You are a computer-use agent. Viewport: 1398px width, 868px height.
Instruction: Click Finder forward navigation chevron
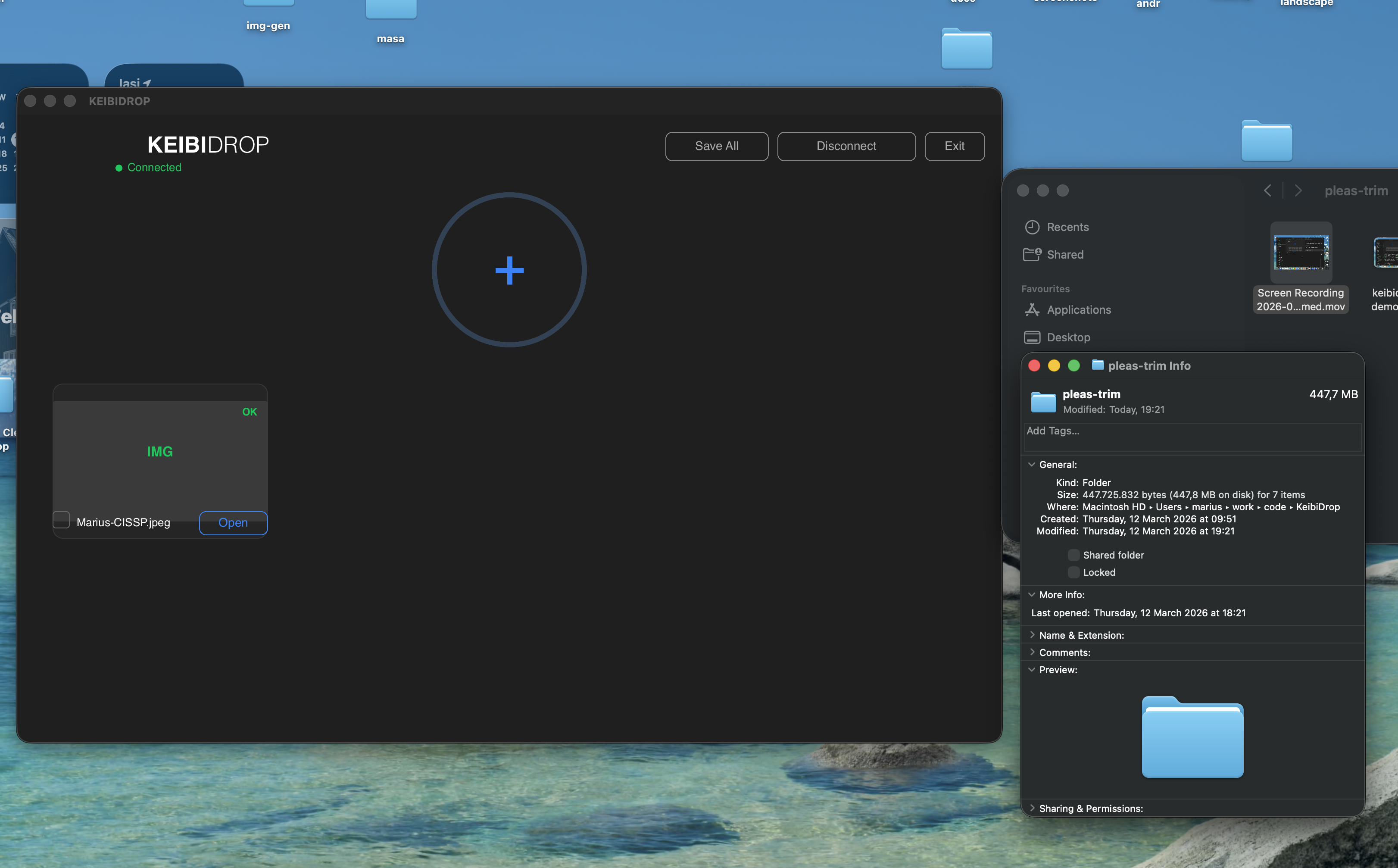tap(1298, 190)
